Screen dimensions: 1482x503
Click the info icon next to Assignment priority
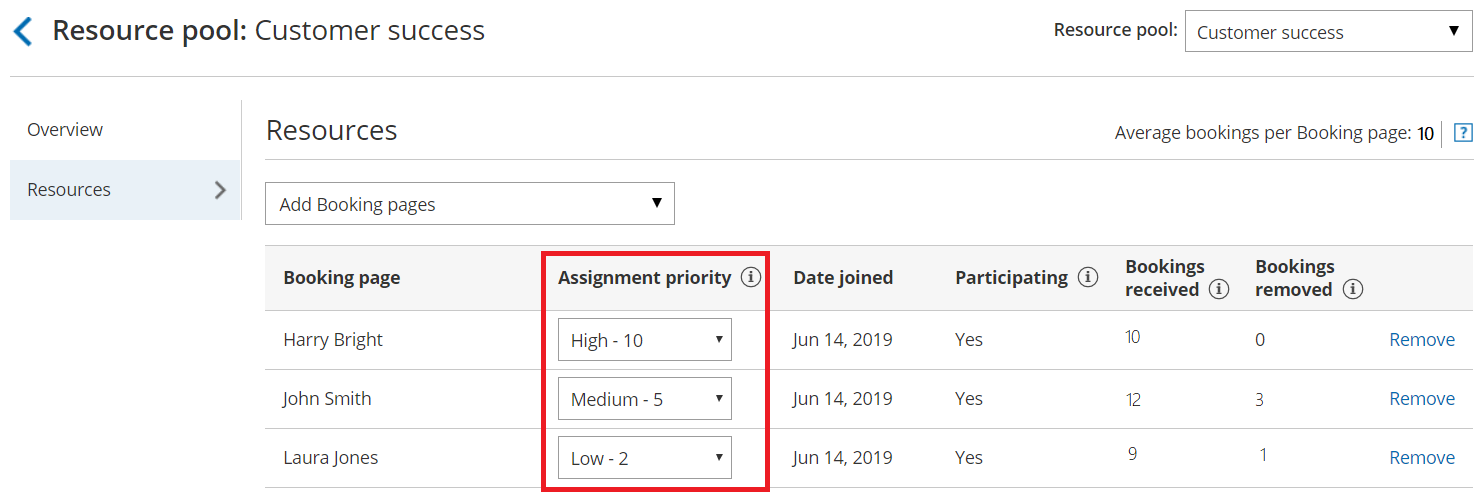point(751,278)
